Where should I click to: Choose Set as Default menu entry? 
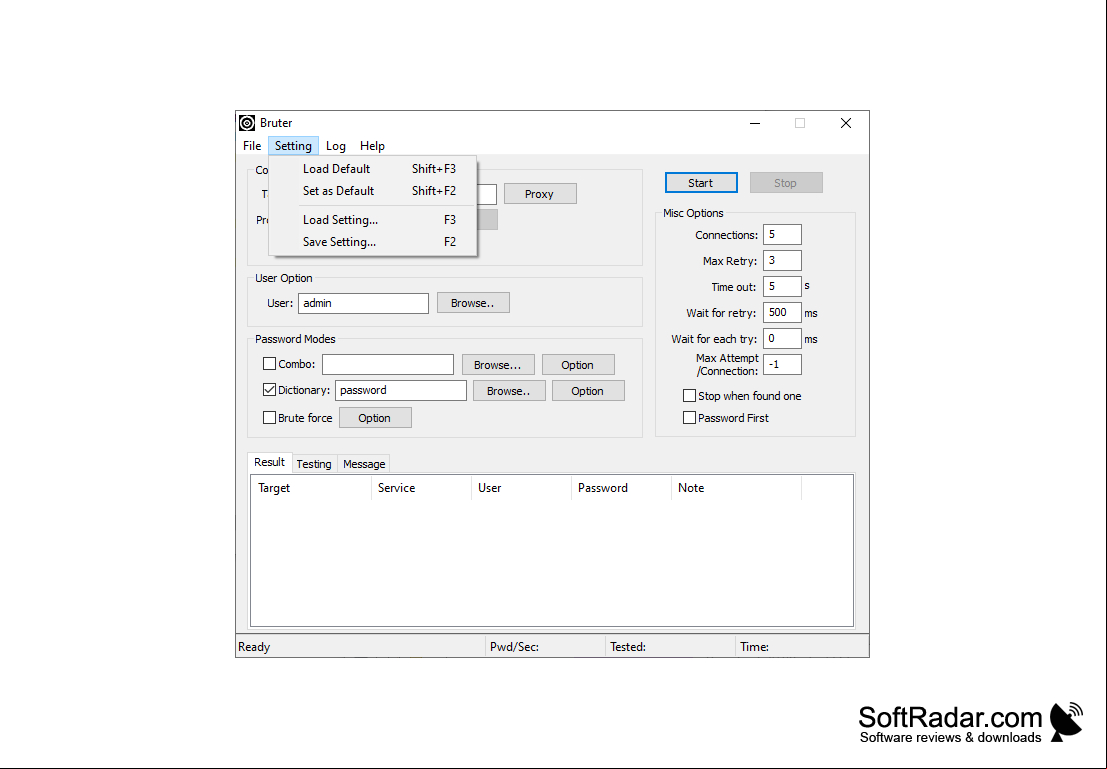tap(373, 191)
